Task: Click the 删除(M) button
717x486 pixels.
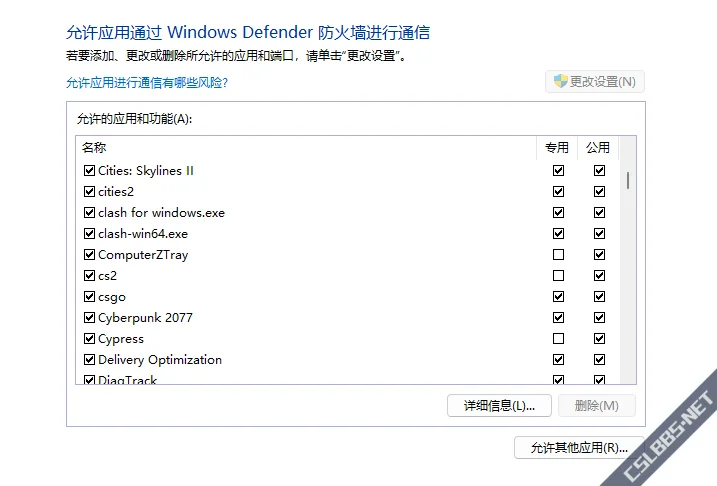Action: pos(597,406)
